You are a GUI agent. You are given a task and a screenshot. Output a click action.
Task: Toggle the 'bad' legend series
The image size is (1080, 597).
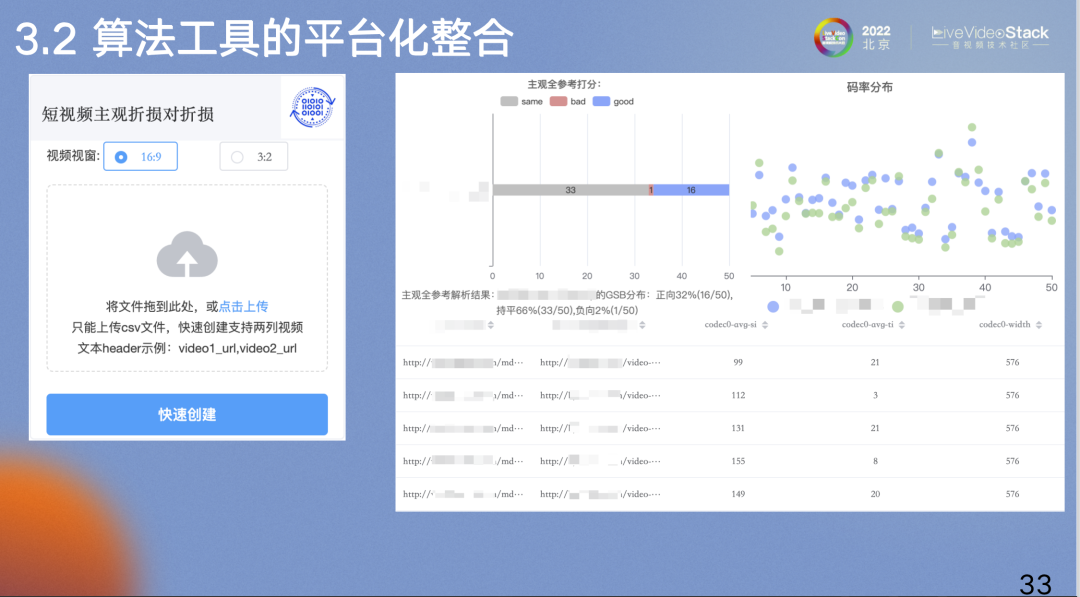click(x=568, y=101)
